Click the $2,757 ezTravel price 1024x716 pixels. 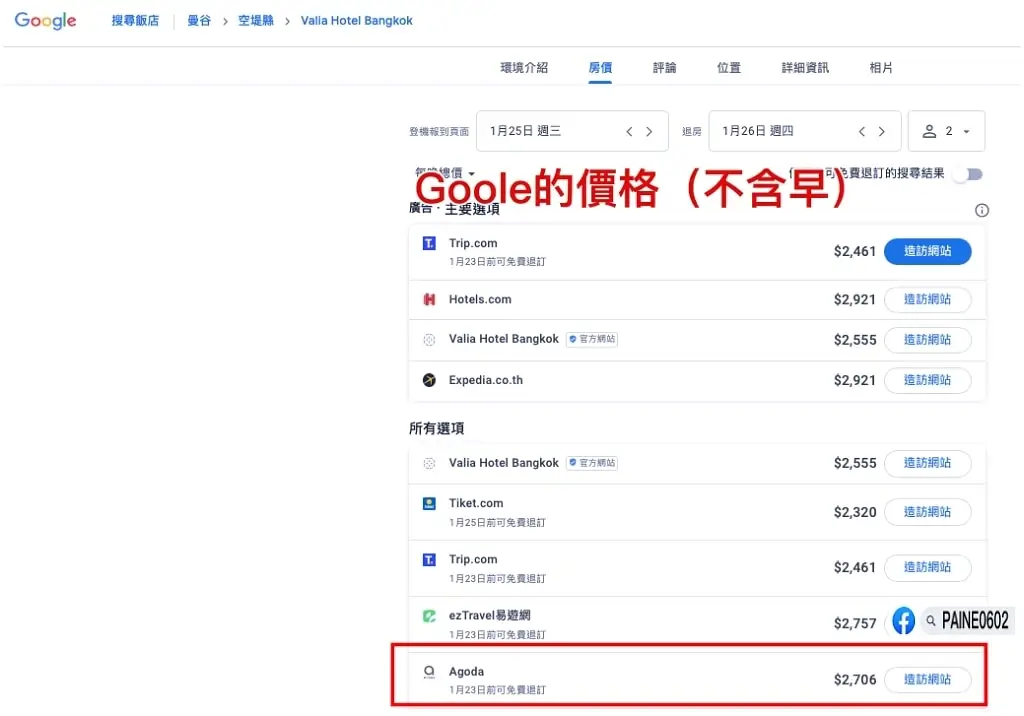(x=855, y=624)
